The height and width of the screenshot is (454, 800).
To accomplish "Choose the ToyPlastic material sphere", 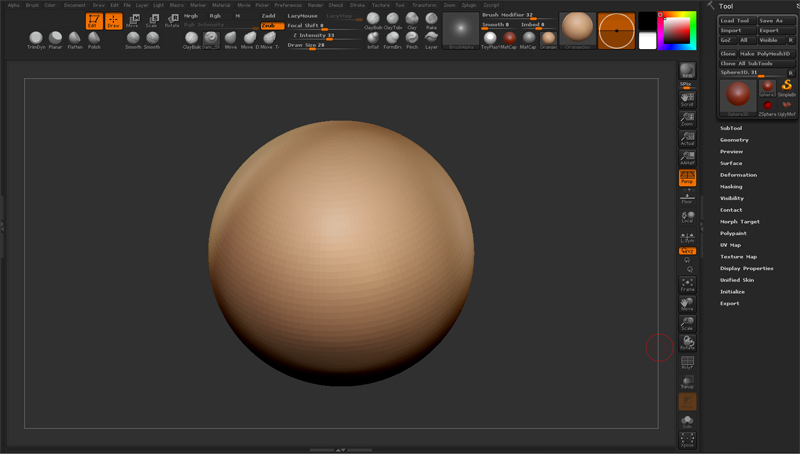I will [490, 40].
